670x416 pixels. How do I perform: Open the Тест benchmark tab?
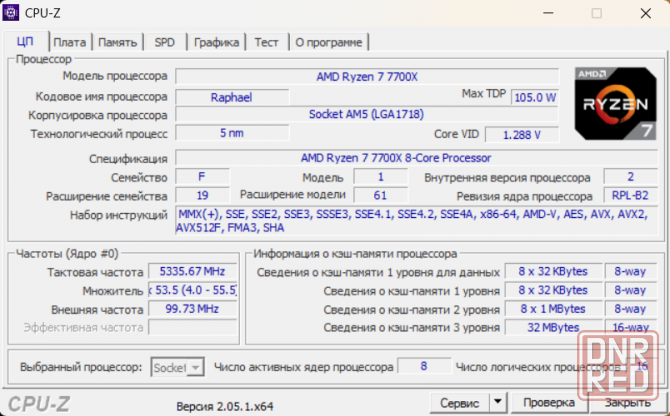pyautogui.click(x=266, y=42)
